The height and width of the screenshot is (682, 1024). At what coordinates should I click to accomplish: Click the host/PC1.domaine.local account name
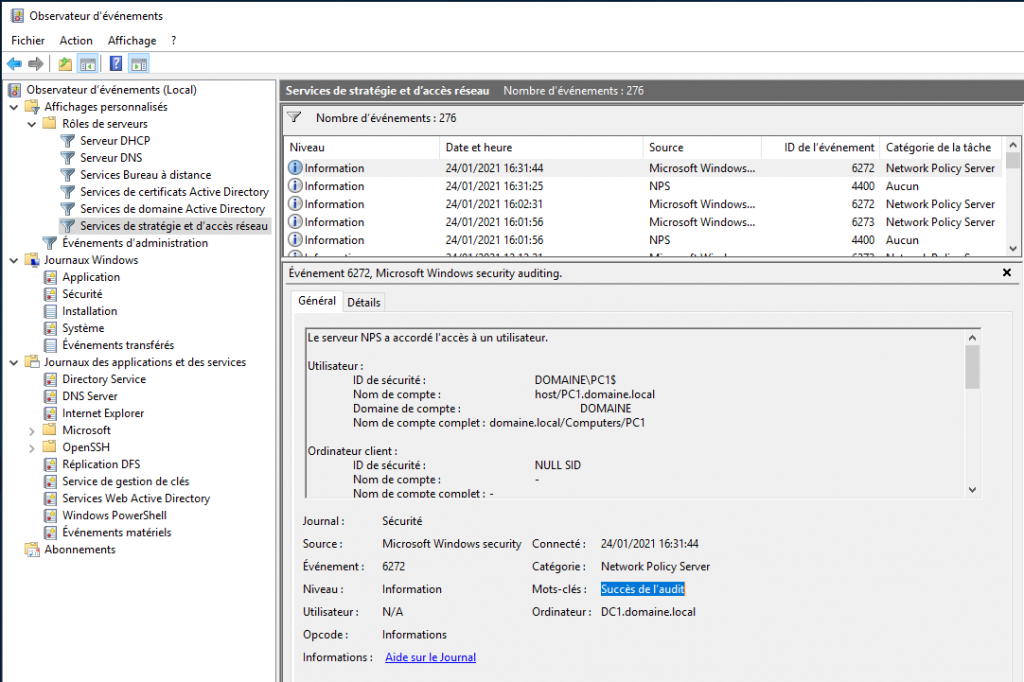[594, 394]
